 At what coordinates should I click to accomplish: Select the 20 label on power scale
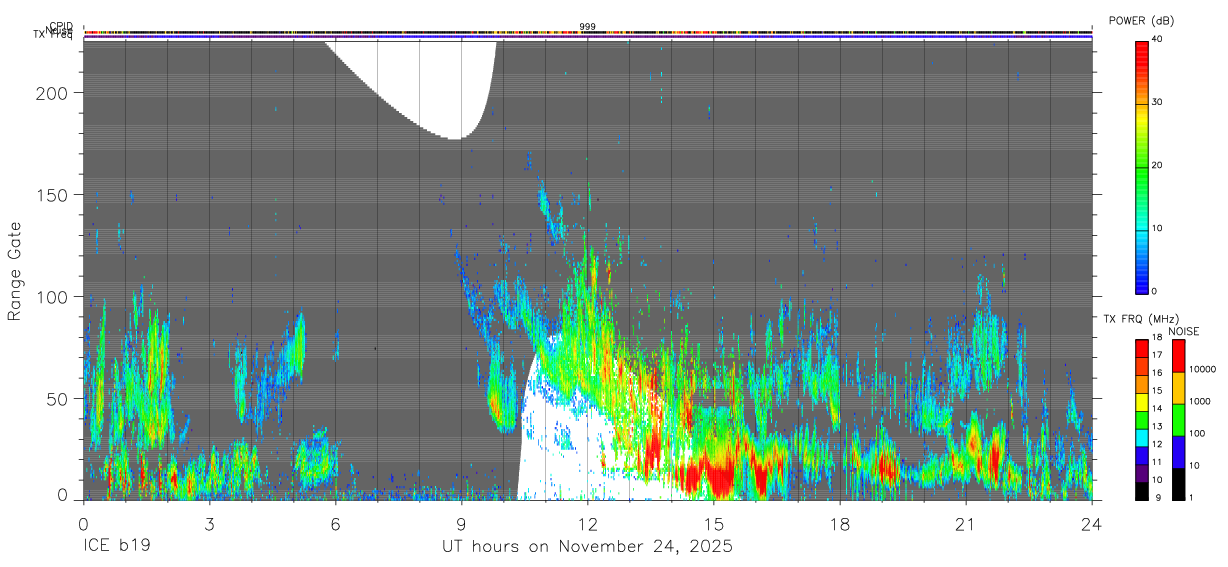click(1158, 166)
